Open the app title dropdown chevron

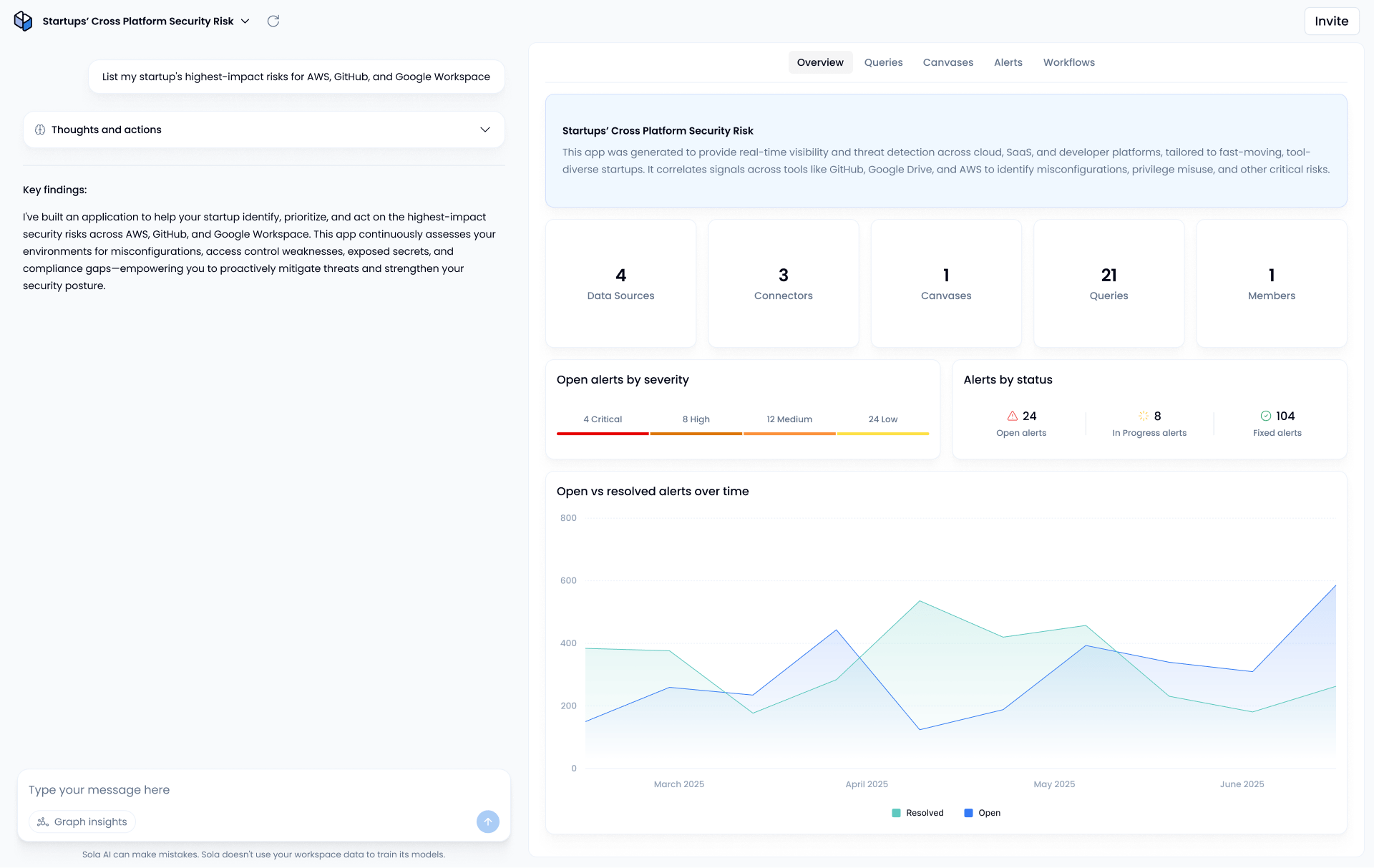245,21
